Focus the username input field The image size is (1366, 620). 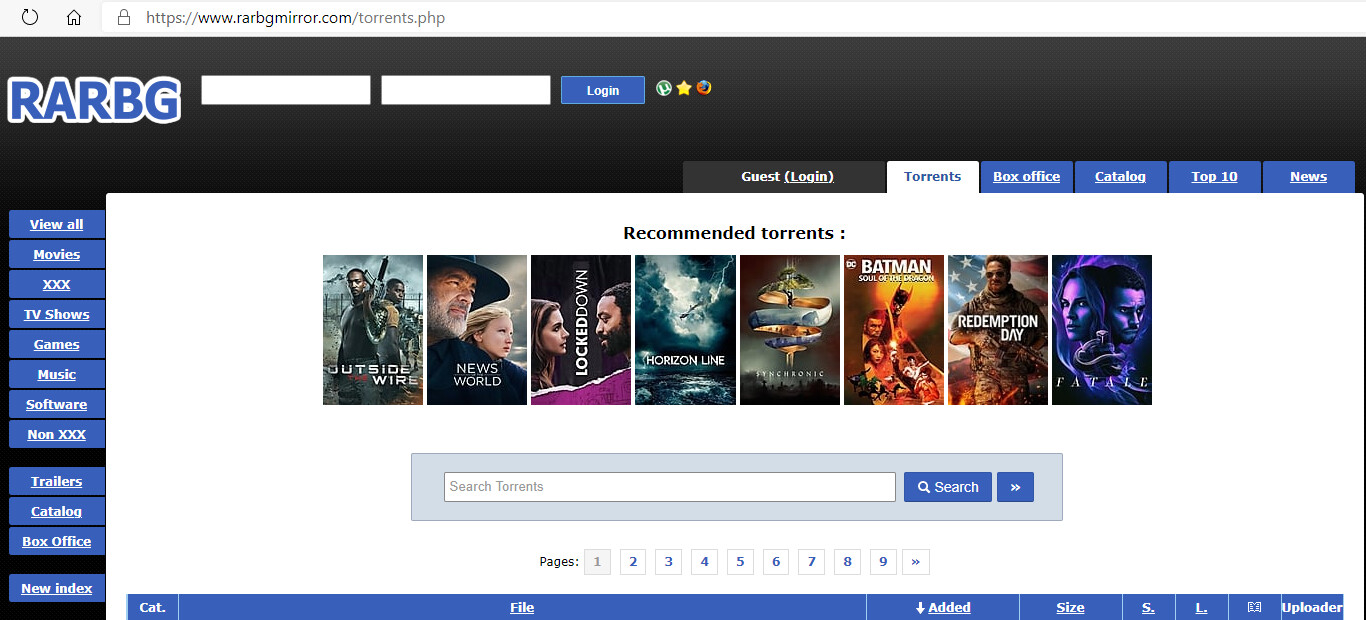(286, 90)
